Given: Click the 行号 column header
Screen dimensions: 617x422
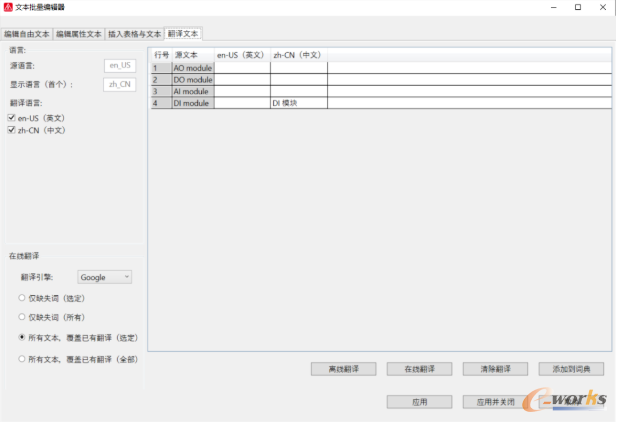Looking at the screenshot, I should (x=161, y=55).
